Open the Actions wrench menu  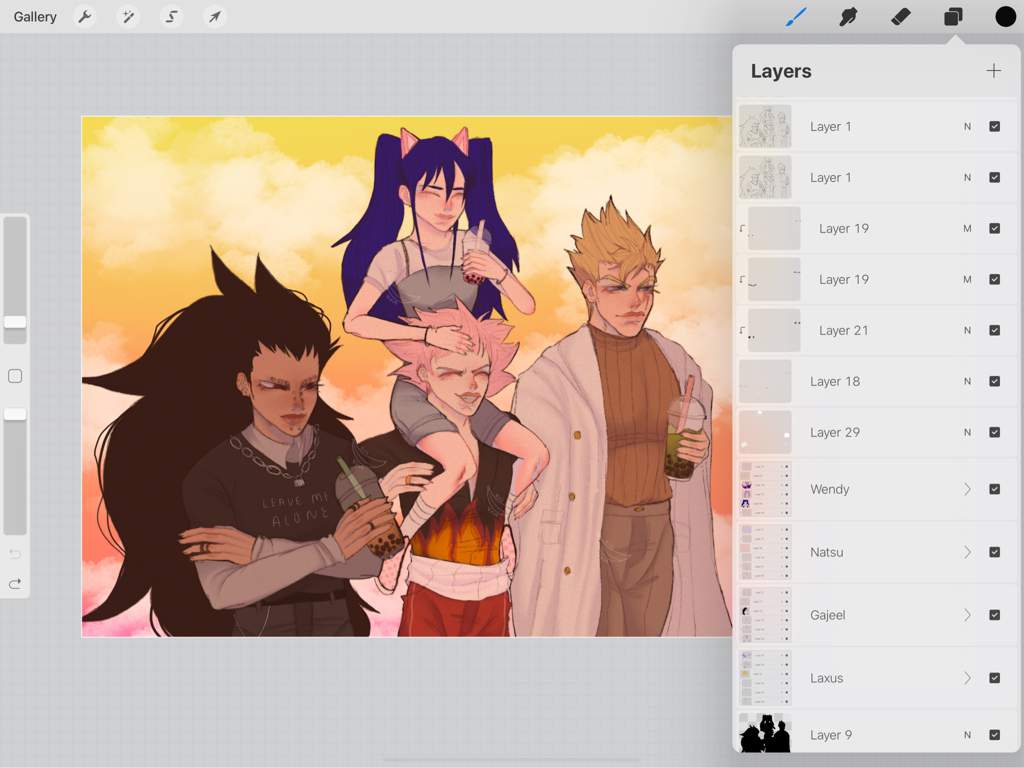(85, 16)
